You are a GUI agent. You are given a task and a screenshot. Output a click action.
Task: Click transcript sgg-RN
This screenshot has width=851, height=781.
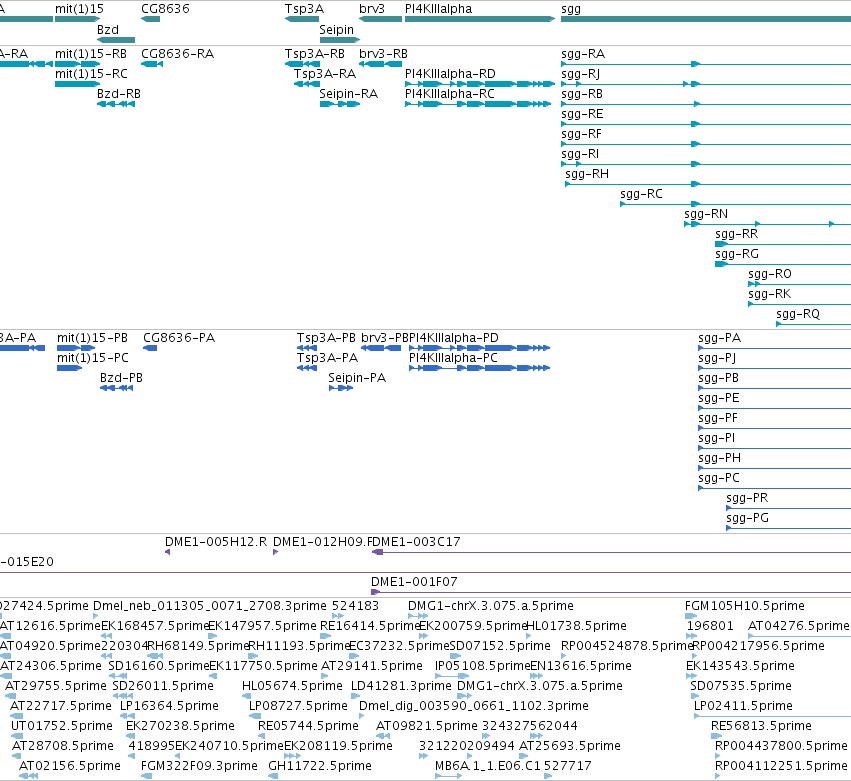click(x=767, y=224)
